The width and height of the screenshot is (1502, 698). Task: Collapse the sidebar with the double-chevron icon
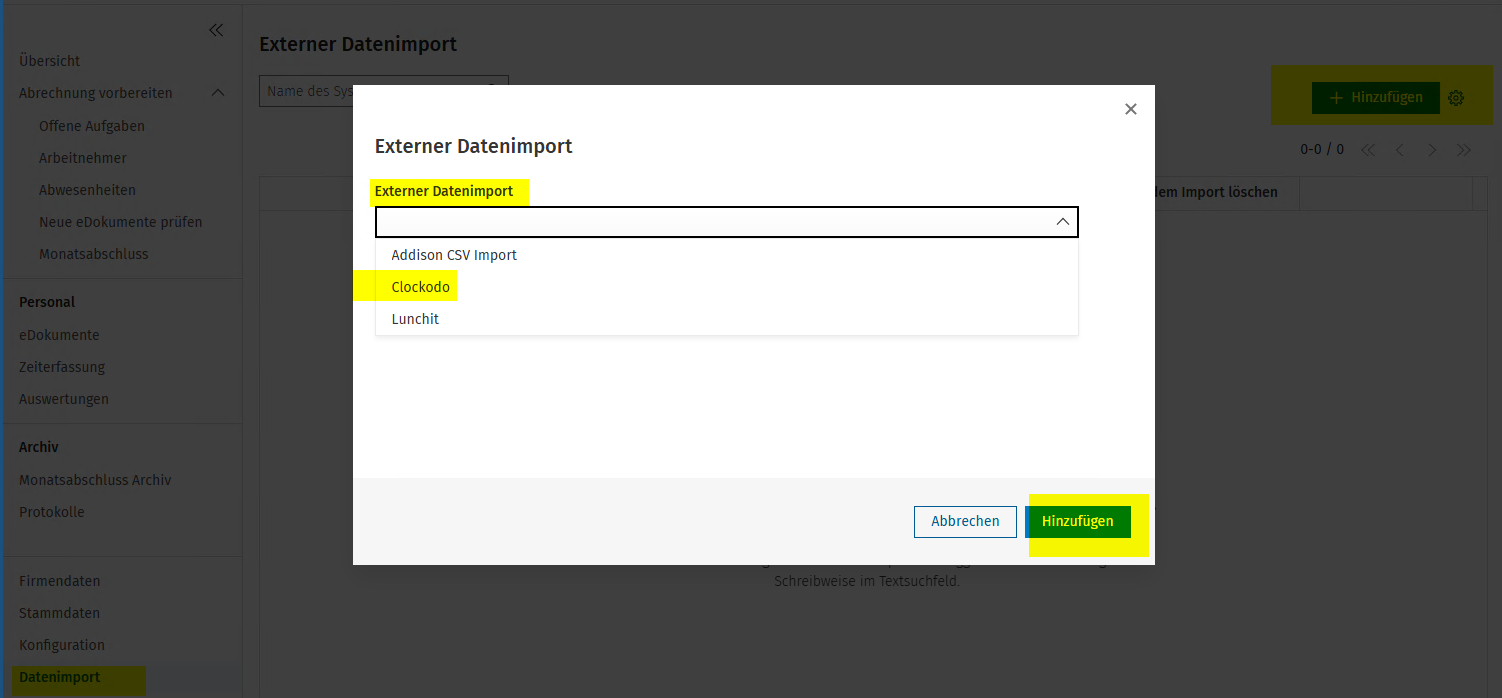[x=216, y=31]
